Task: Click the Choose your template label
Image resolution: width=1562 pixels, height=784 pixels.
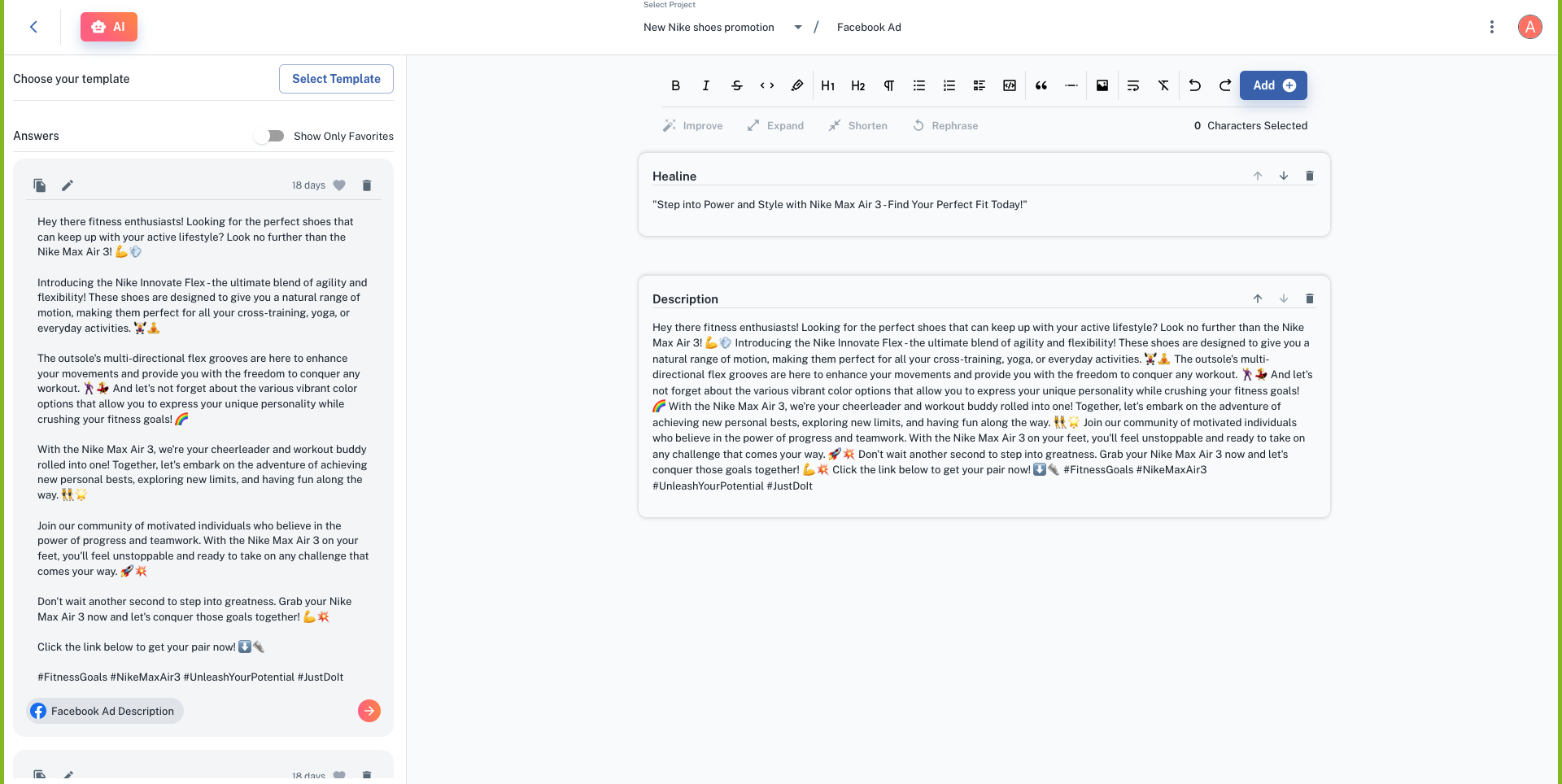Action: tap(71, 79)
